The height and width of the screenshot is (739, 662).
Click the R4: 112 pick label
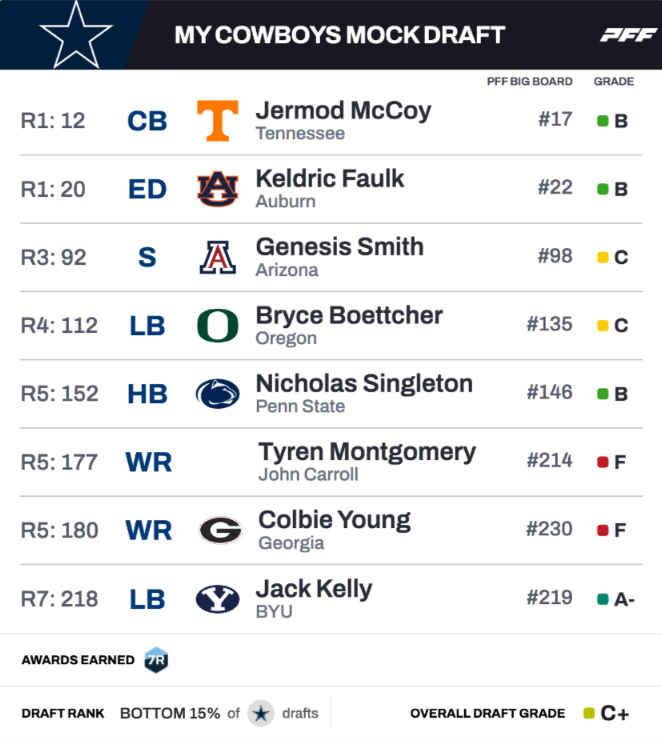[59, 325]
